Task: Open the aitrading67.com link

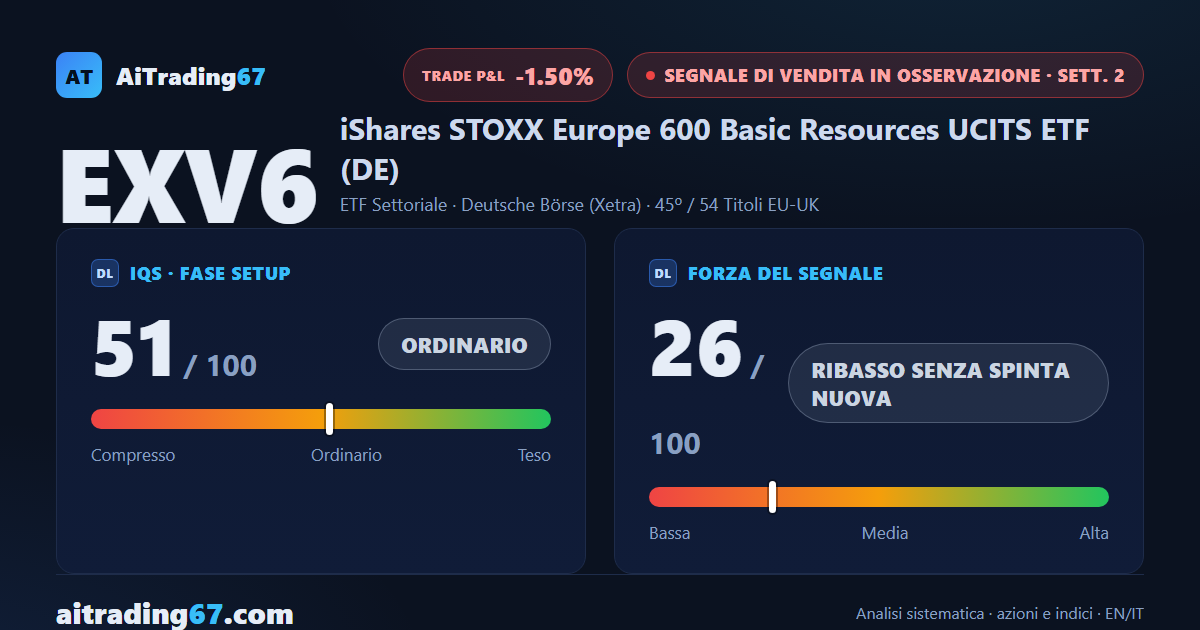Action: (x=175, y=613)
